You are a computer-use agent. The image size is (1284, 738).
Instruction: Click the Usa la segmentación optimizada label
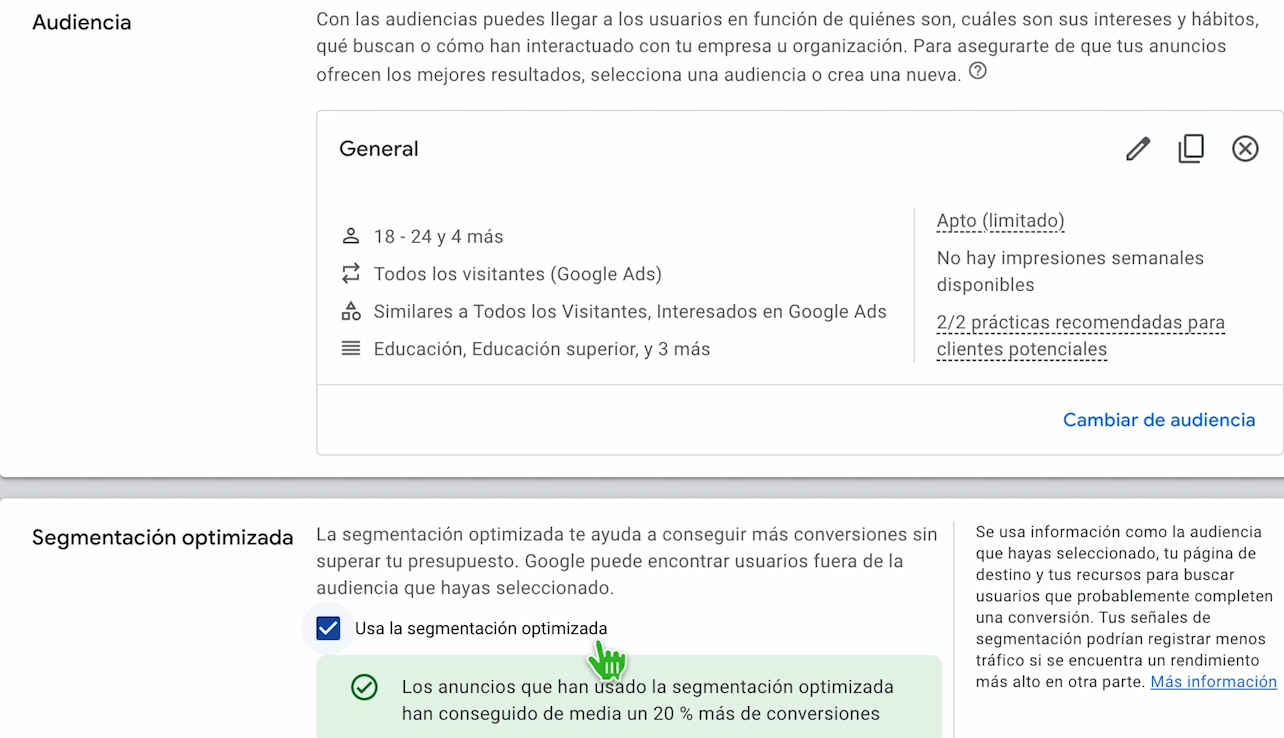pyautogui.click(x=481, y=628)
